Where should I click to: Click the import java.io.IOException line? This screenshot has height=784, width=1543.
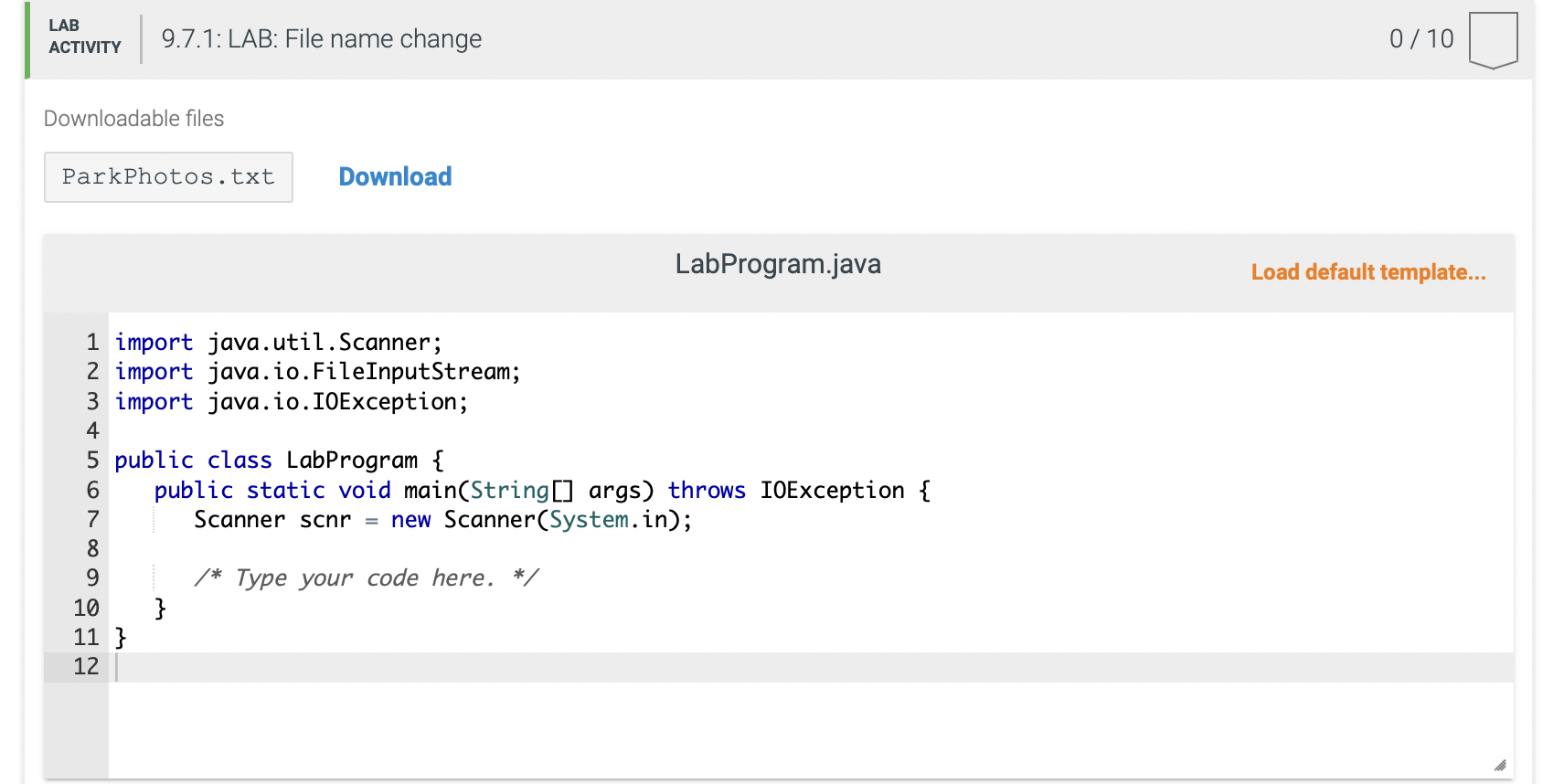[292, 402]
